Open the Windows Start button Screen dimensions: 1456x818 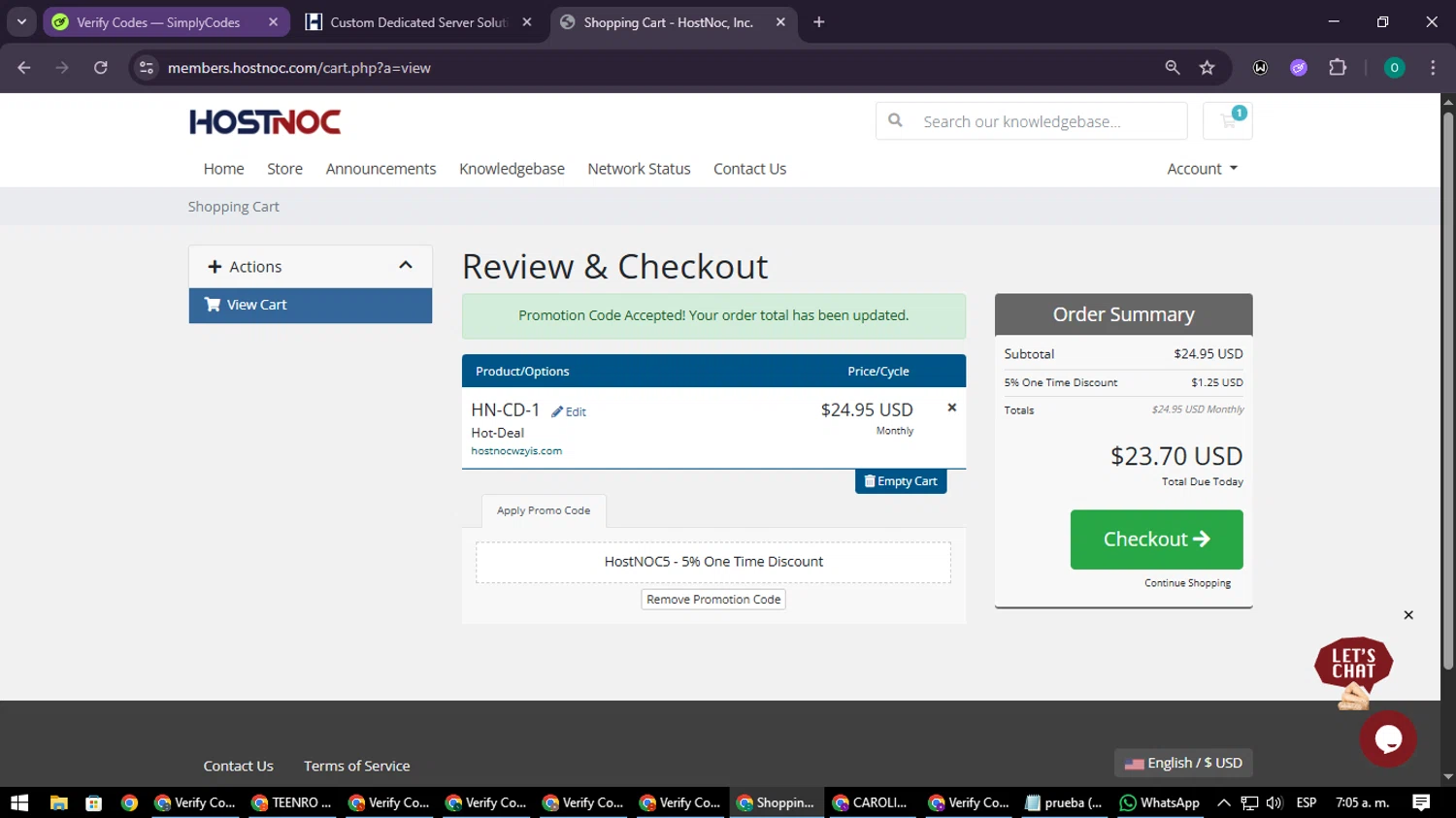point(19,802)
